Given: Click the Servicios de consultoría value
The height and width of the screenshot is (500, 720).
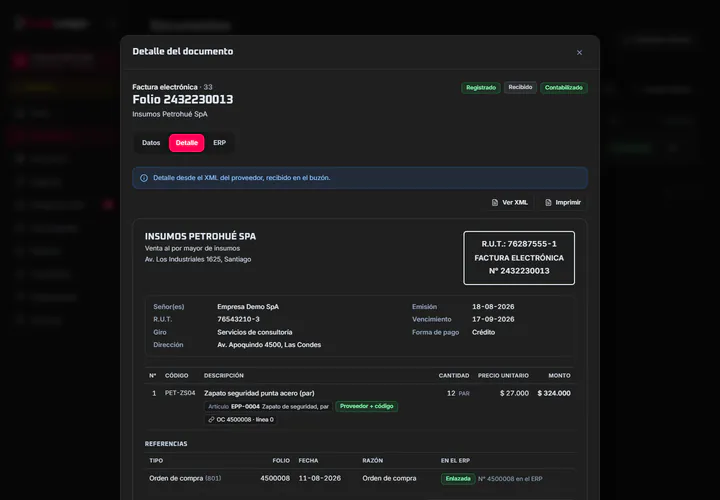Looking at the screenshot, I should point(254,332).
